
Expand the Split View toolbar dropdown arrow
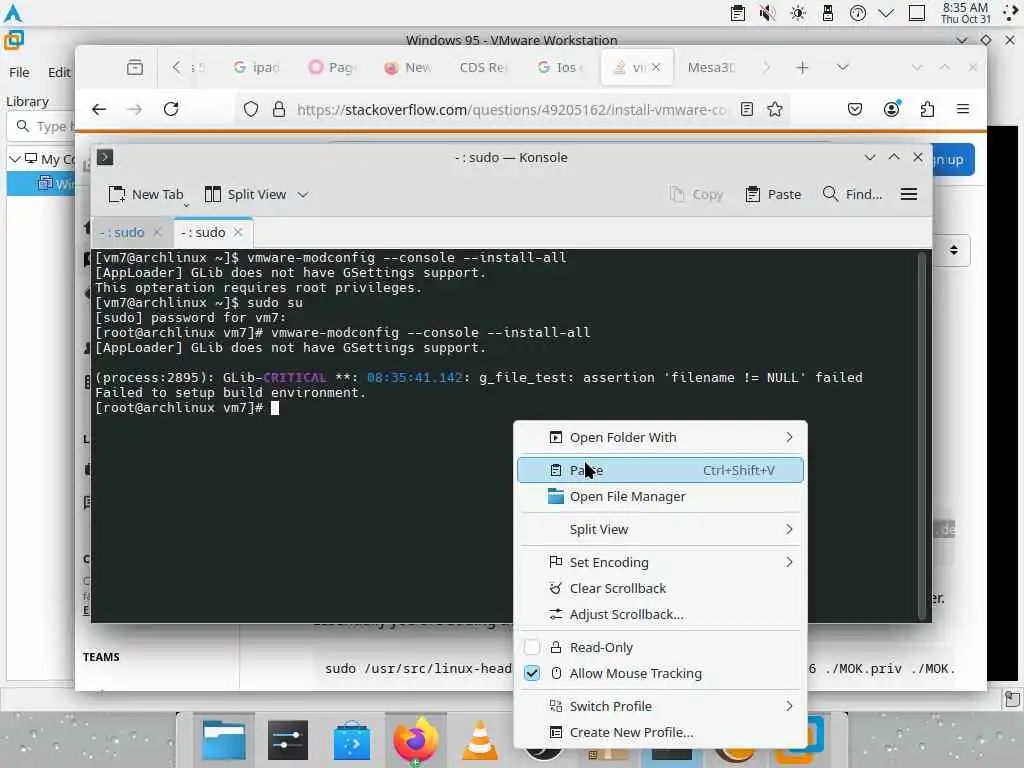click(302, 194)
